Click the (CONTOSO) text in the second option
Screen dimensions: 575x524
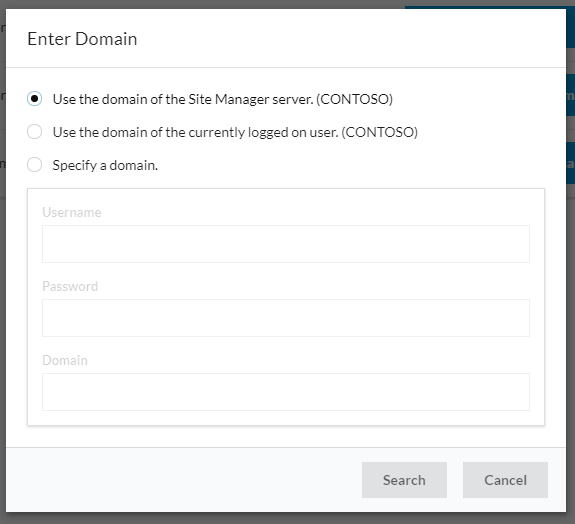[x=380, y=132]
